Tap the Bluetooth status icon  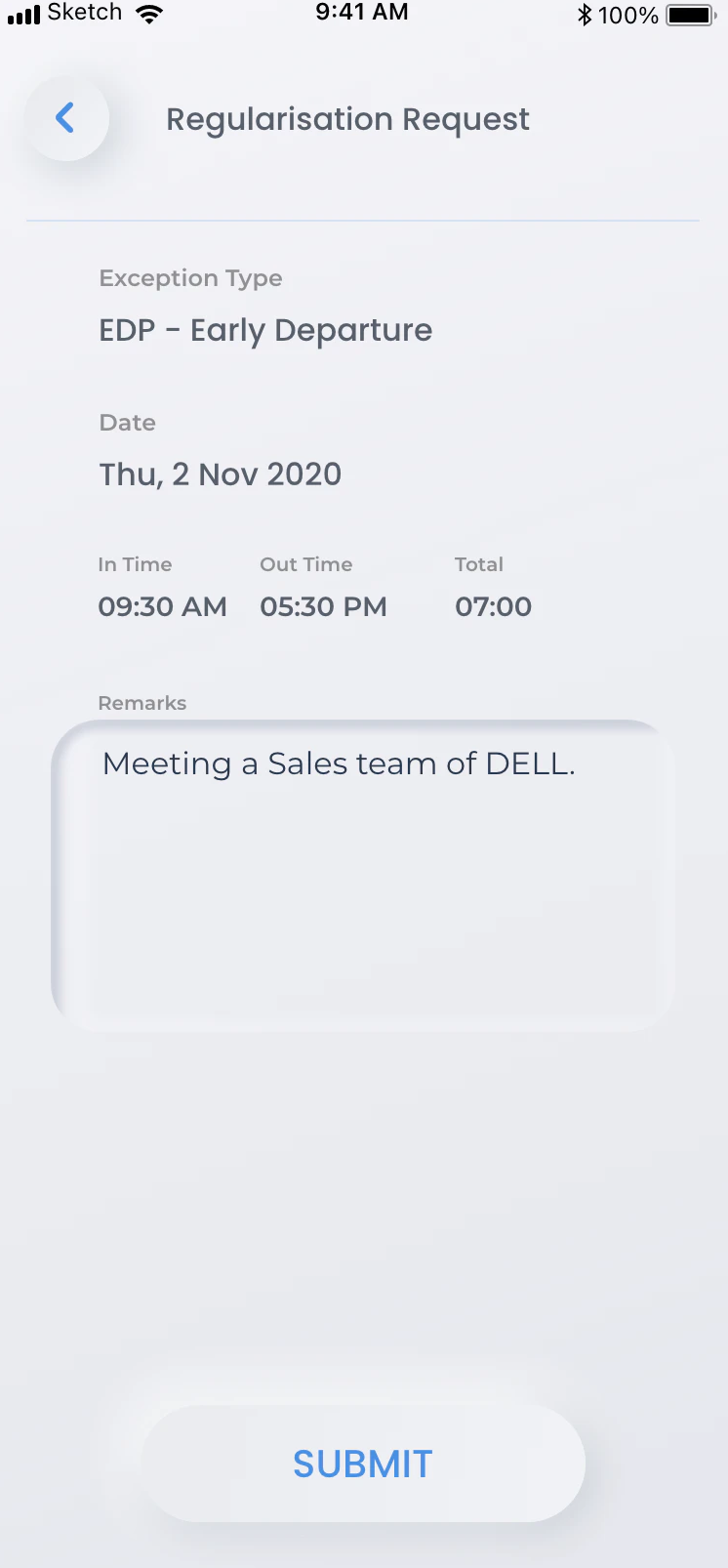click(585, 15)
